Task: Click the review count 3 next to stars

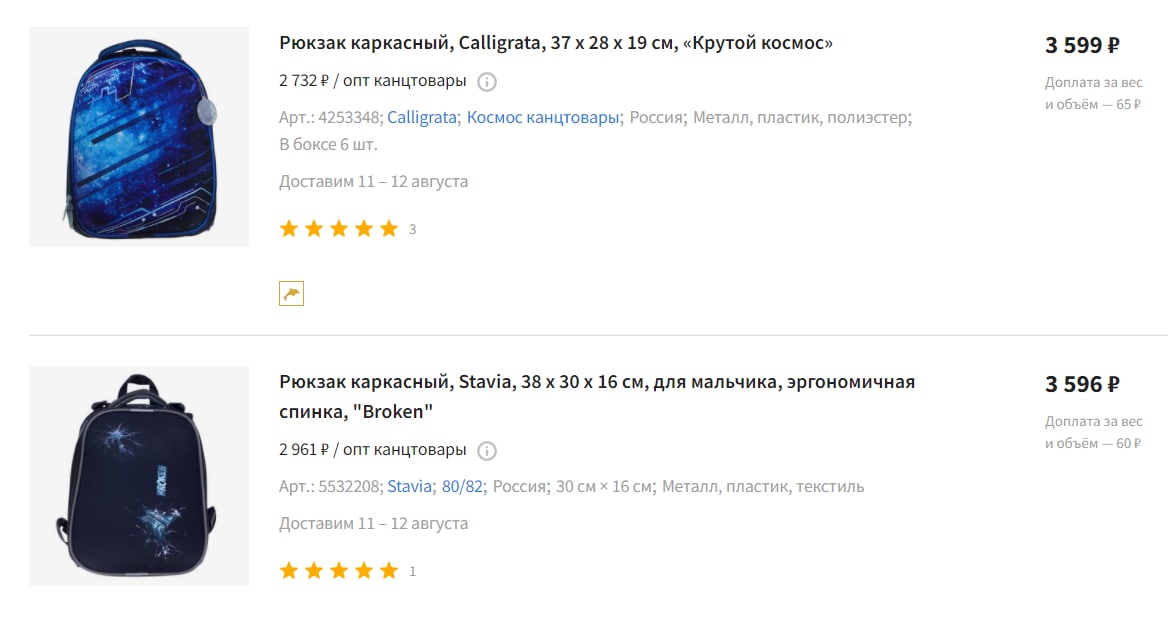Action: click(413, 229)
